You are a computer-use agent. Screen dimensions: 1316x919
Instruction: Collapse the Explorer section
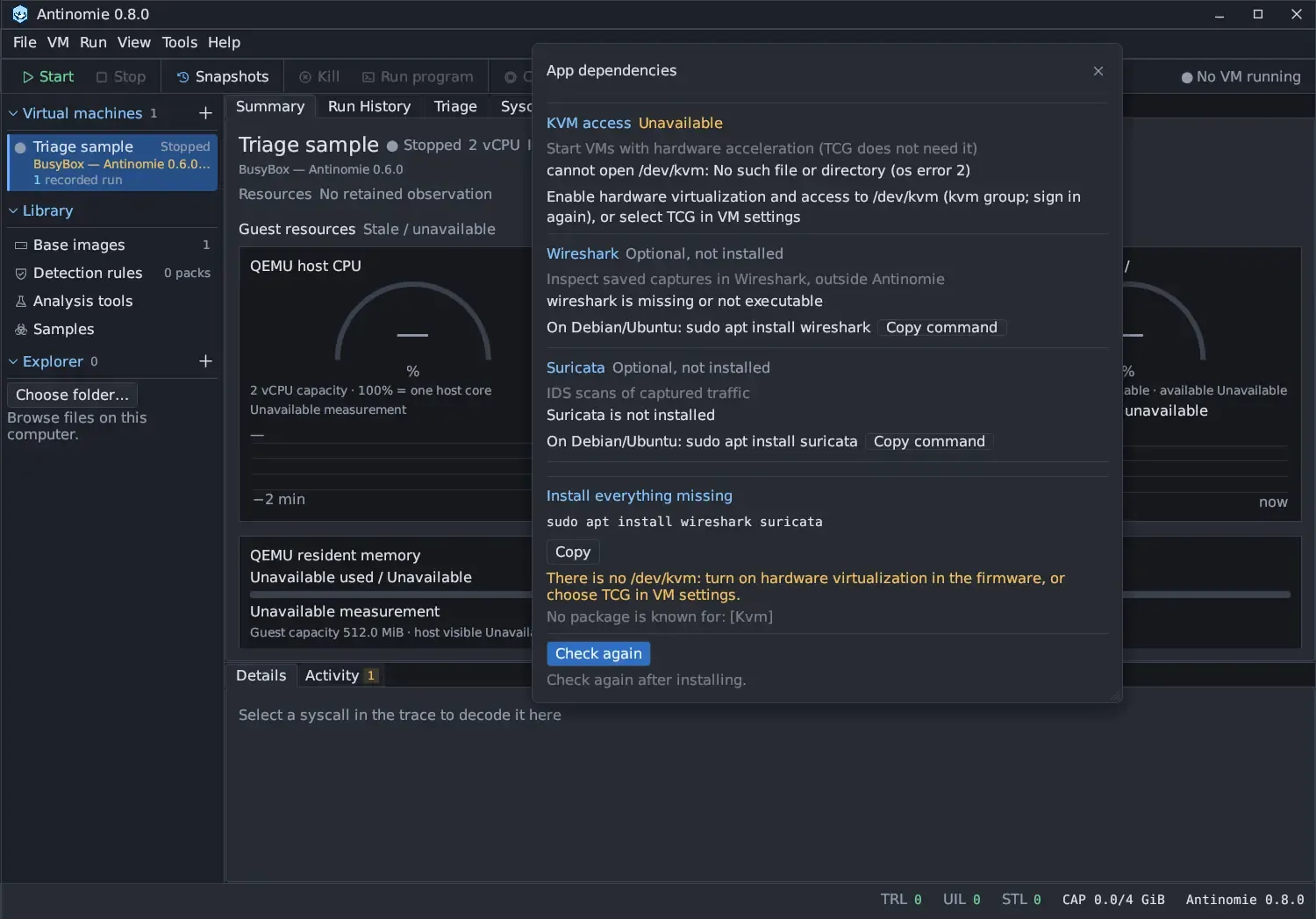(x=13, y=361)
